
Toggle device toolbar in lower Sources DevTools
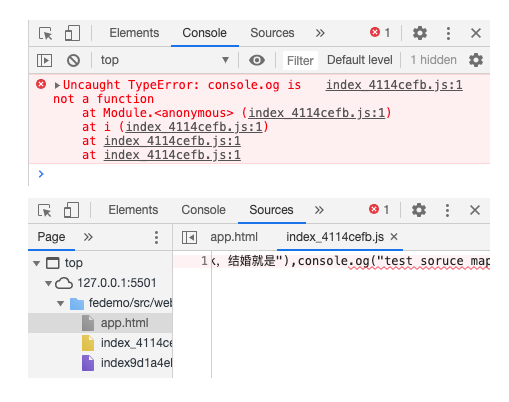pyautogui.click(x=71, y=210)
